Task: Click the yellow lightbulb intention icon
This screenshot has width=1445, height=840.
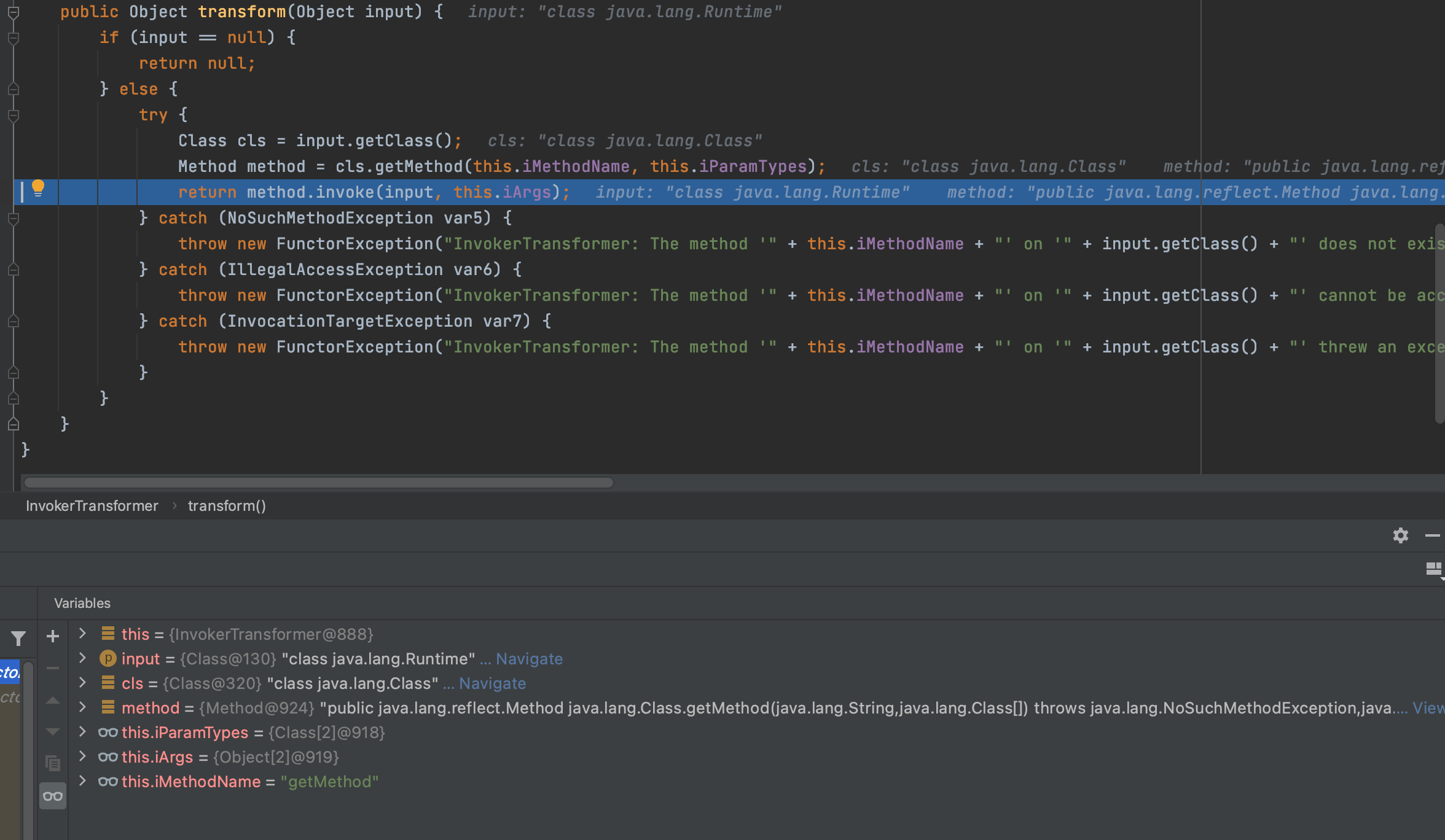Action: [38, 189]
